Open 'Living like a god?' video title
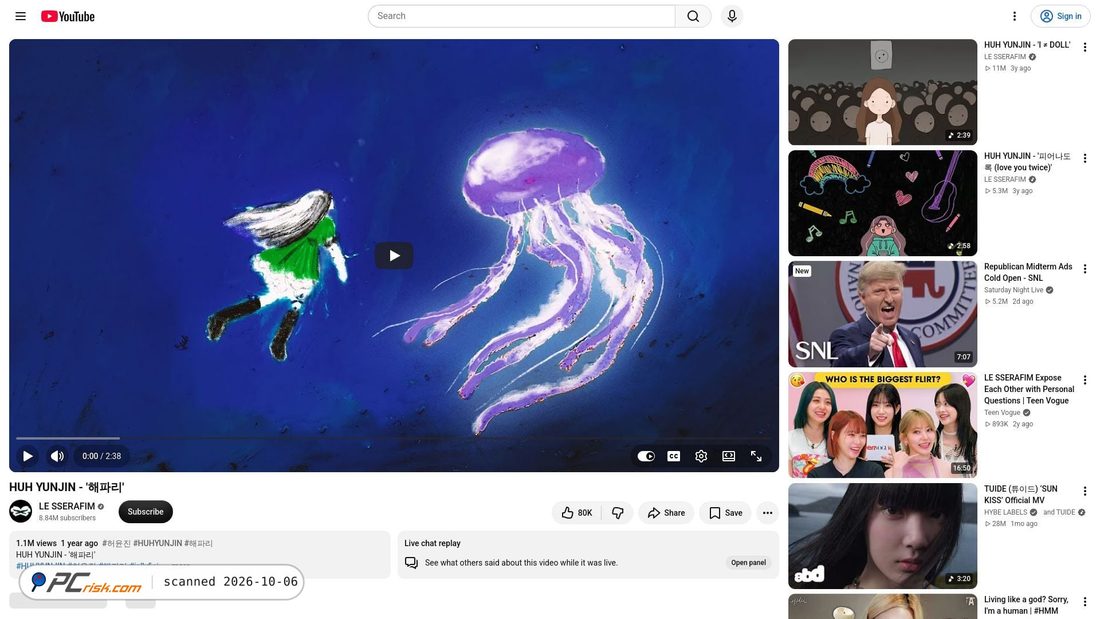The image size is (1100, 619). pyautogui.click(x=1026, y=605)
